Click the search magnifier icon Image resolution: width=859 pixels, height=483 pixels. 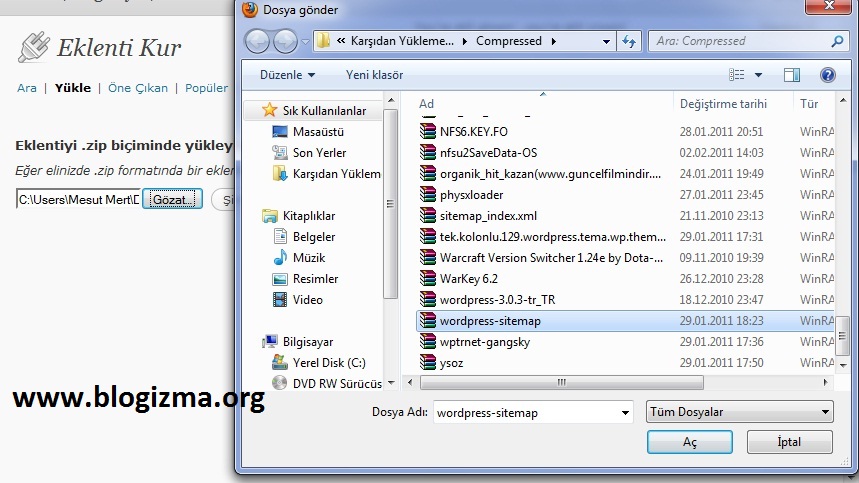click(x=837, y=41)
